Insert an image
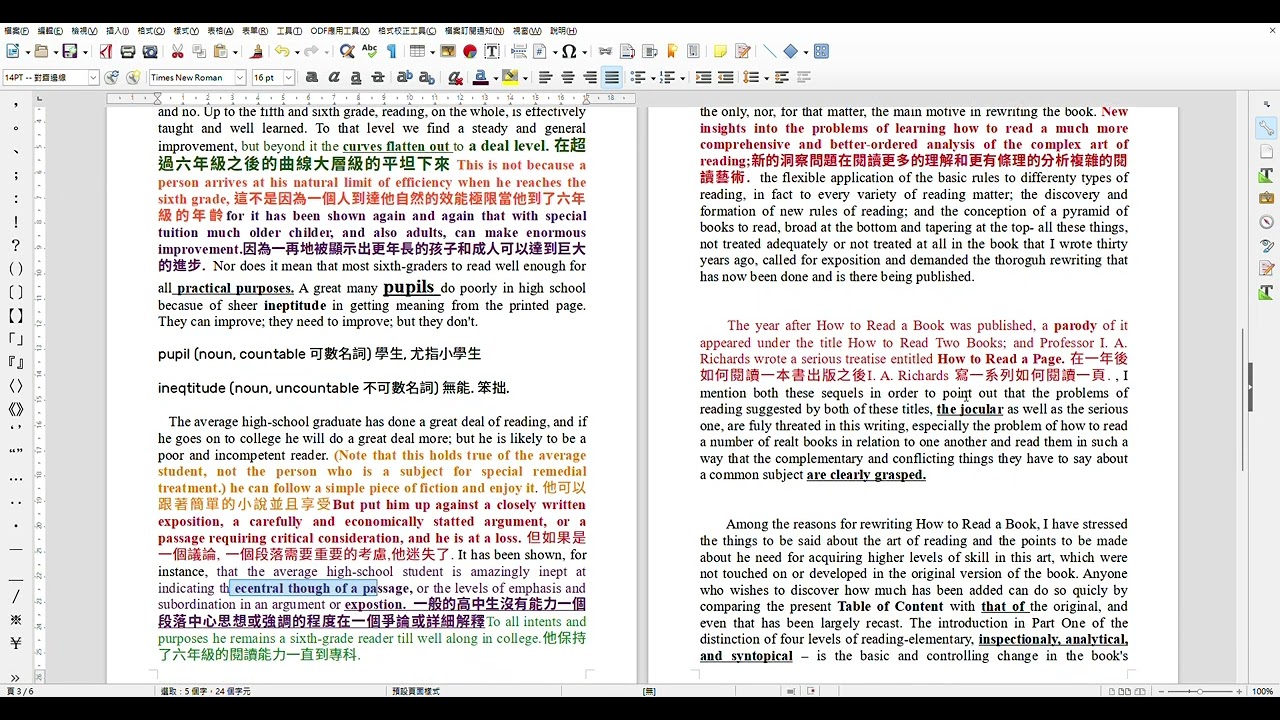 click(448, 51)
